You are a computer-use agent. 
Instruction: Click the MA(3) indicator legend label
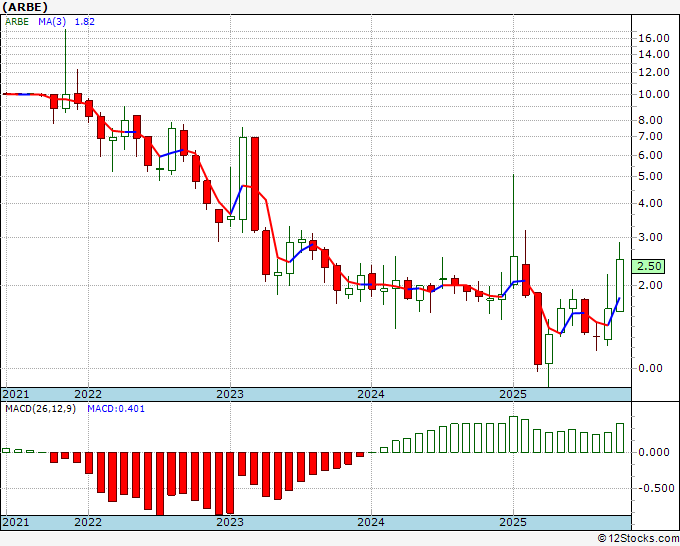pos(52,21)
